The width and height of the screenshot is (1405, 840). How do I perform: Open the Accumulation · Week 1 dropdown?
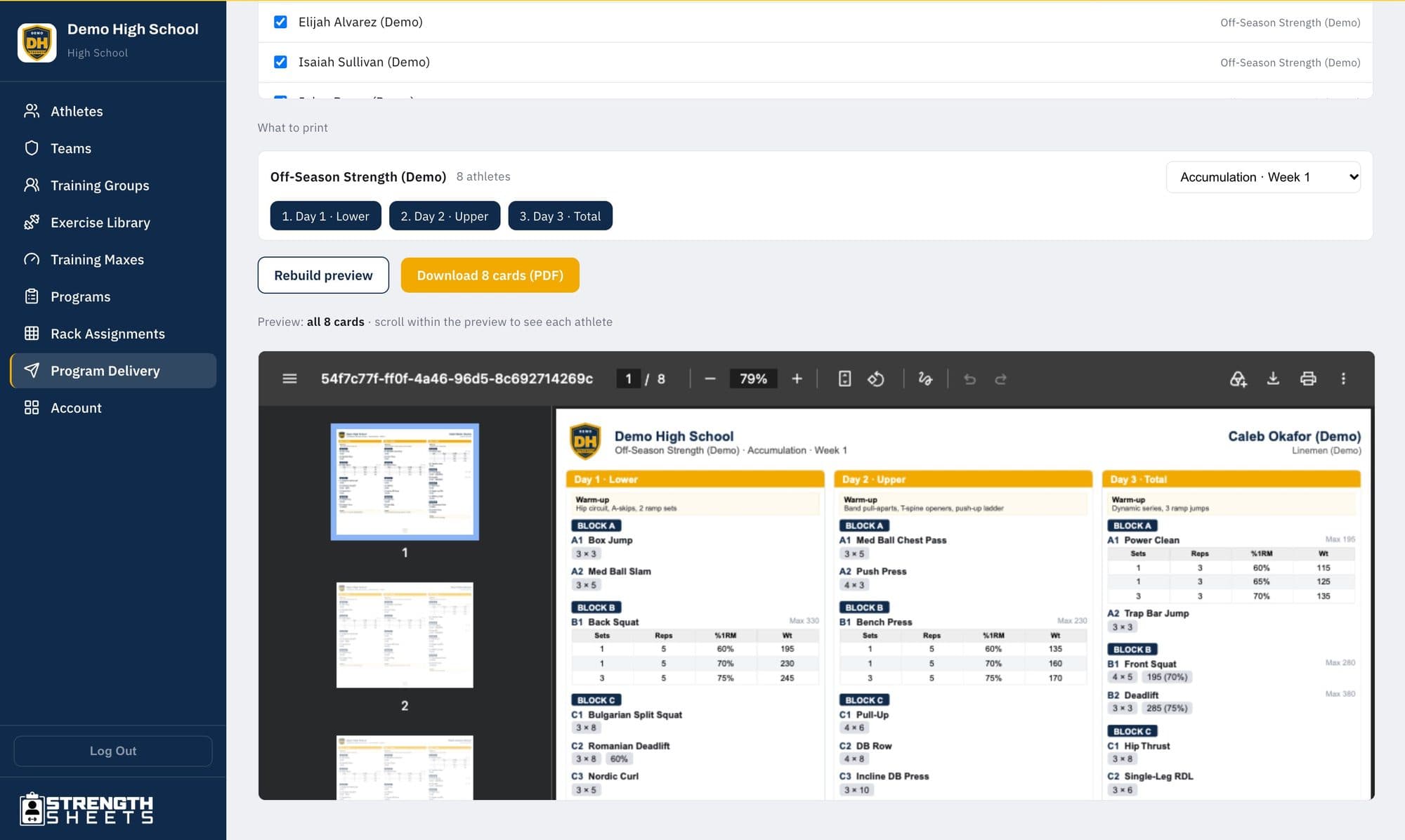[x=1263, y=177]
